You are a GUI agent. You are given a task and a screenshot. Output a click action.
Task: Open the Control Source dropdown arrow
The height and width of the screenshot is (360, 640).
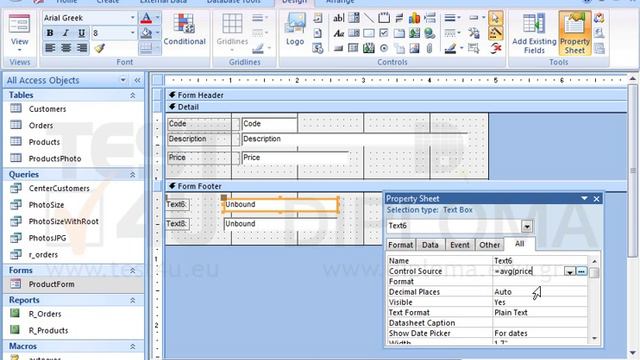(570, 271)
